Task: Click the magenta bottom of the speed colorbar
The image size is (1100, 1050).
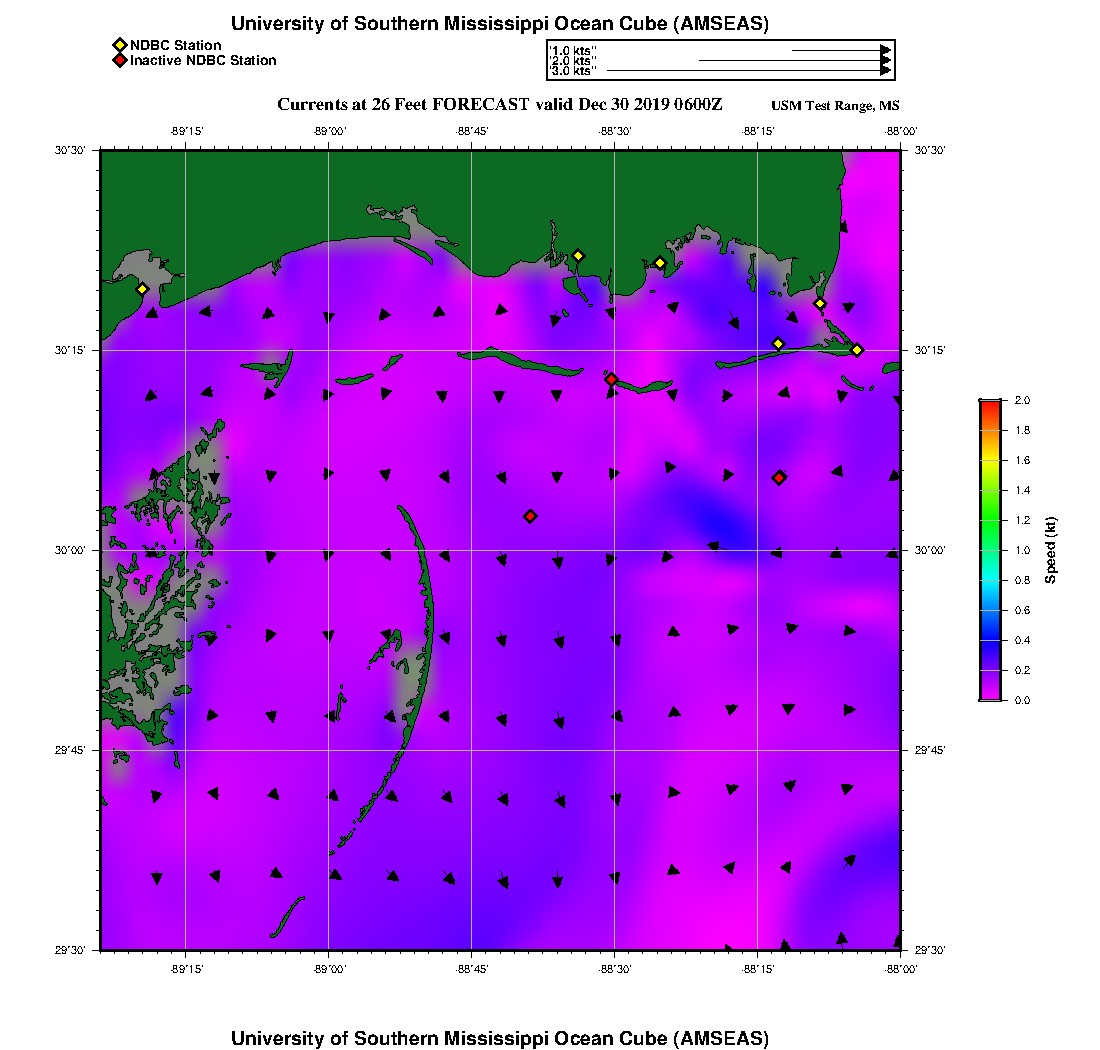Action: 990,695
